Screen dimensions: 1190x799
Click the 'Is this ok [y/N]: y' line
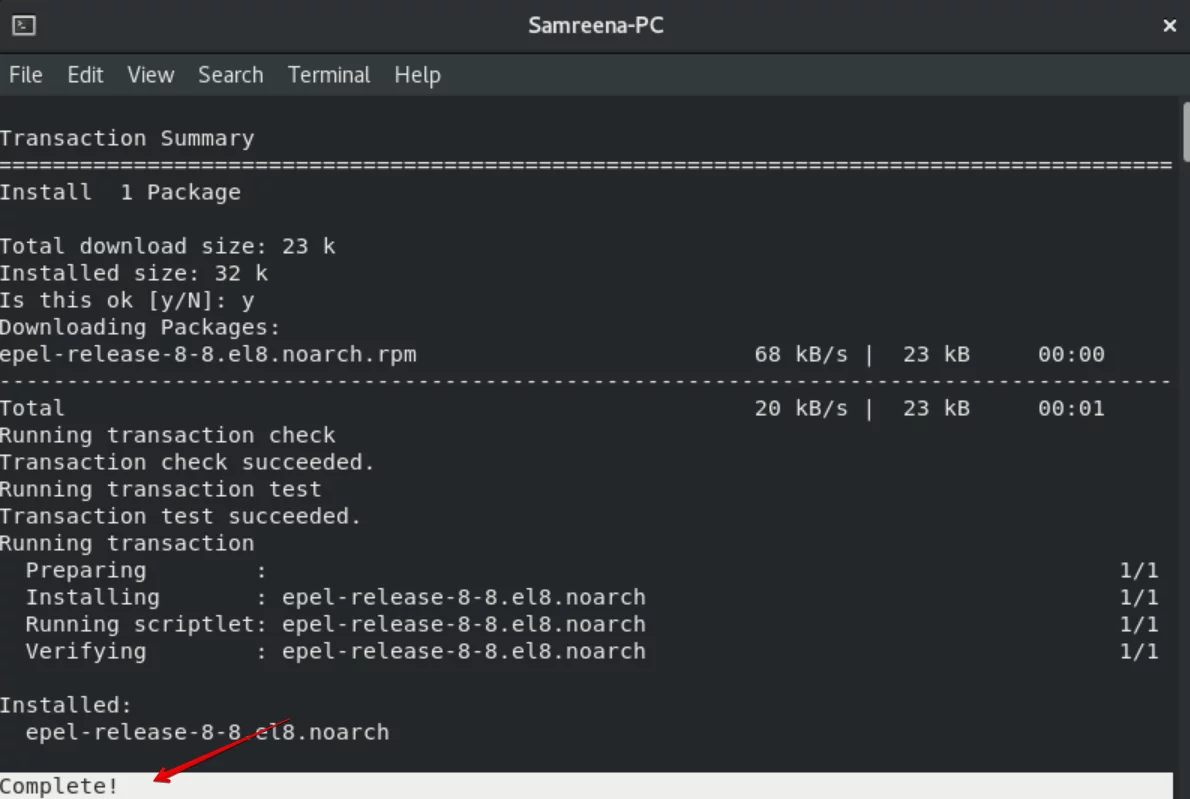127,300
